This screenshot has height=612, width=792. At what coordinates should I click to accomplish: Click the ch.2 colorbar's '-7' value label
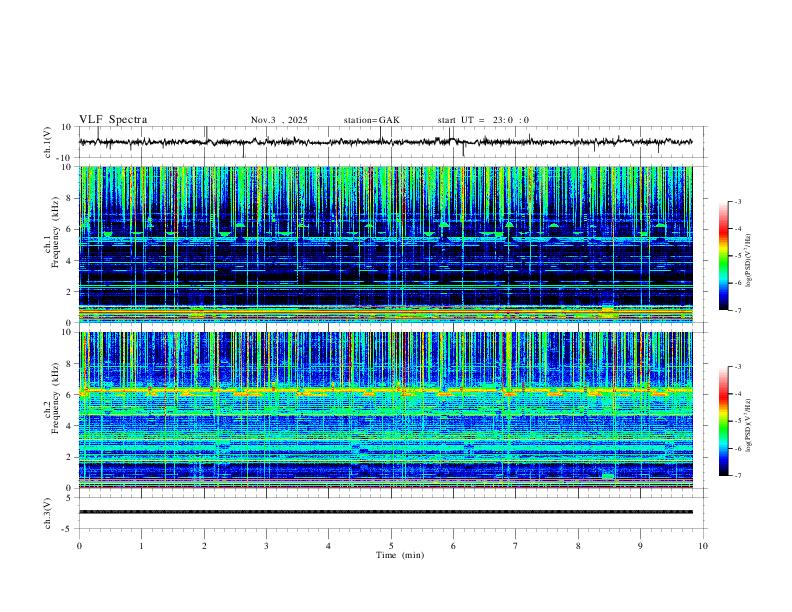click(738, 475)
